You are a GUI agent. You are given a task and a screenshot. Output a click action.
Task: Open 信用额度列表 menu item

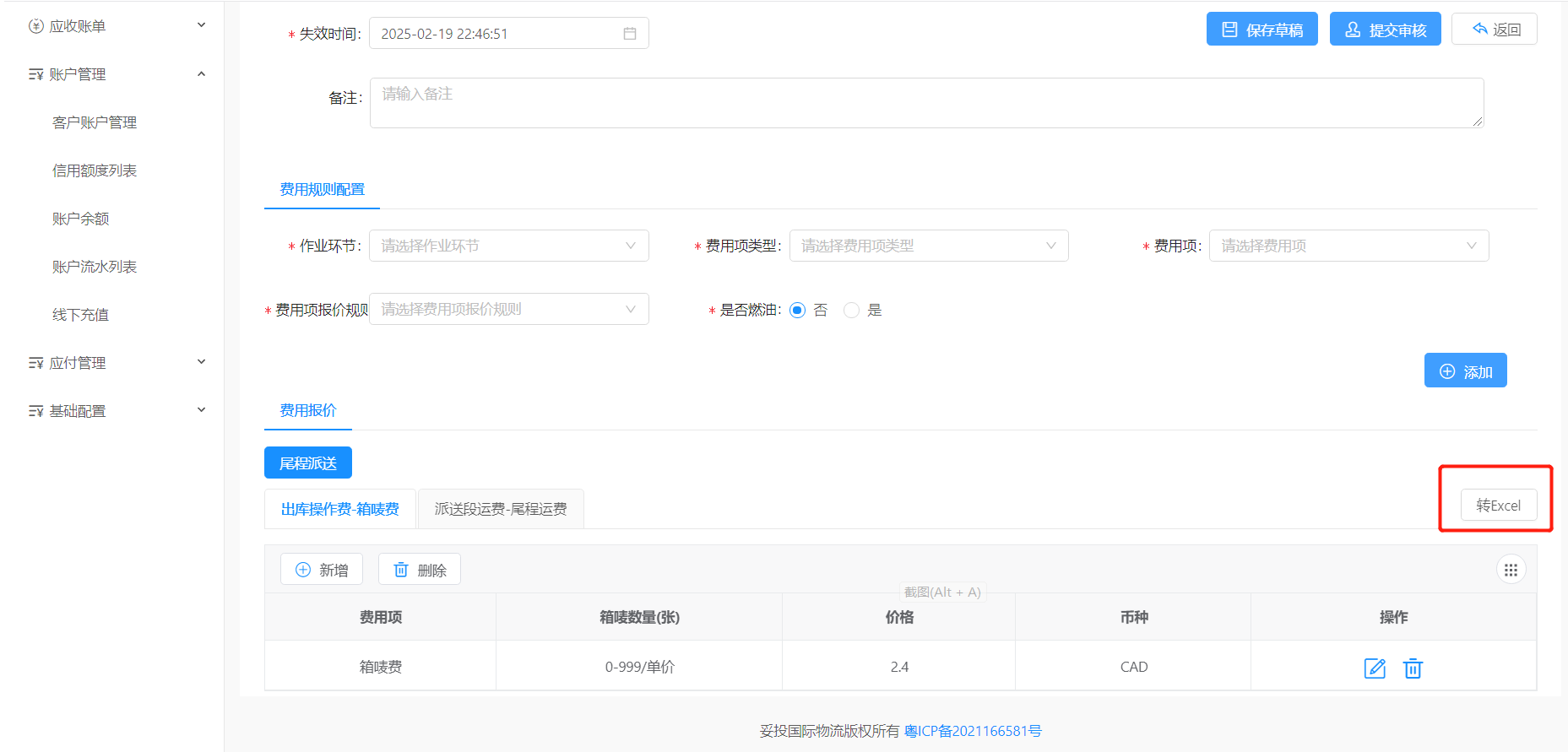pyautogui.click(x=95, y=170)
